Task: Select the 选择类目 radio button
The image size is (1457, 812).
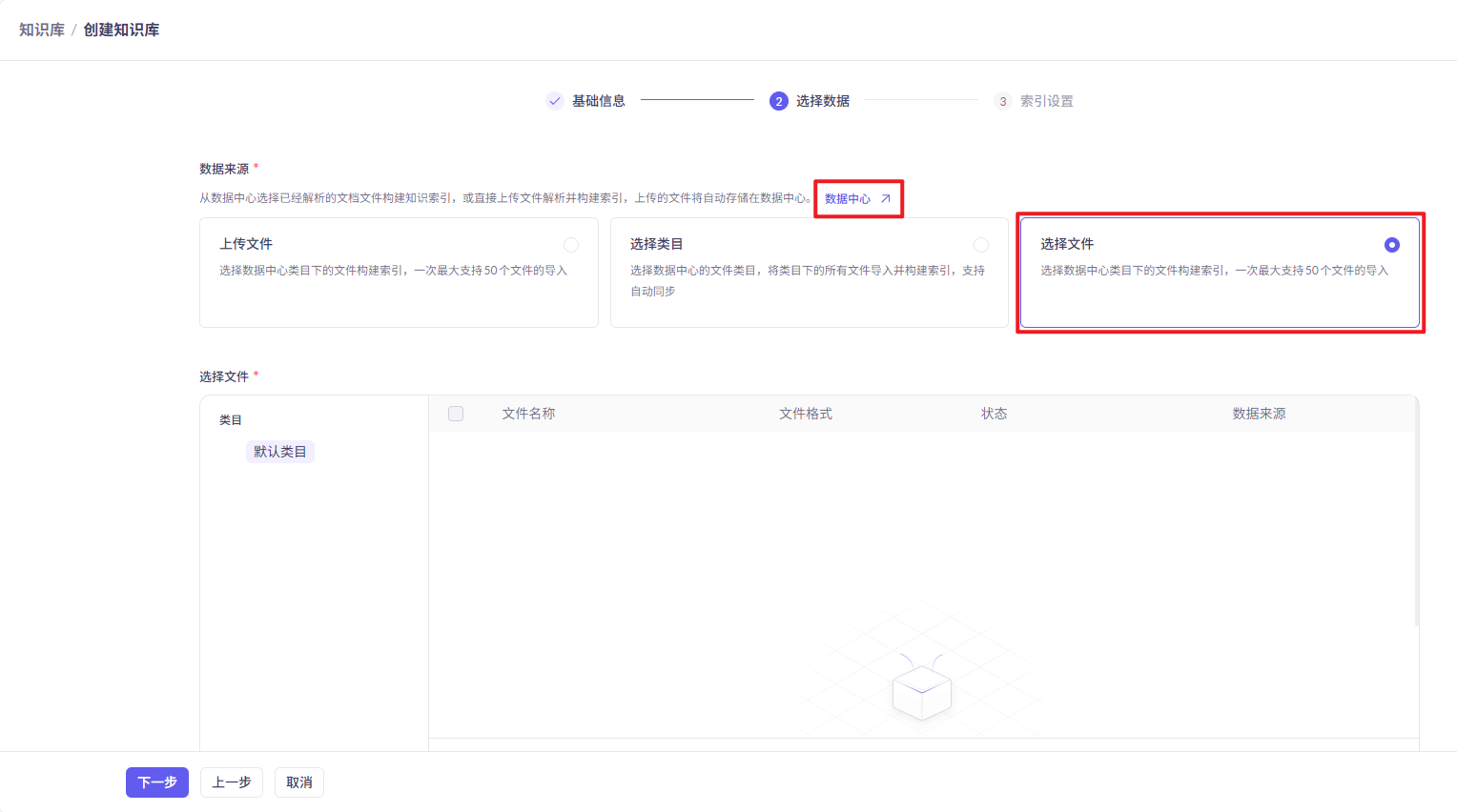Action: (x=981, y=245)
